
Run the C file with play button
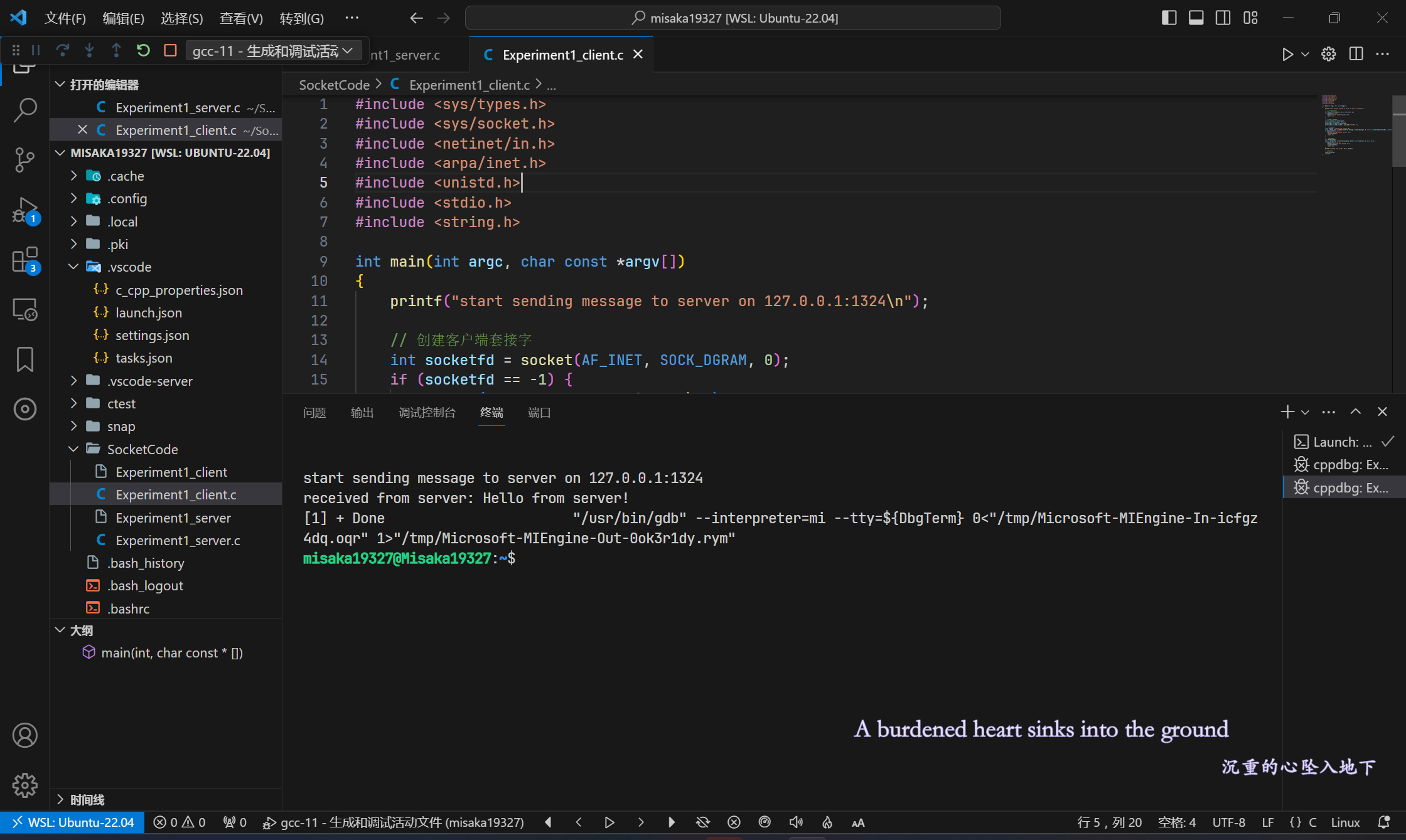coord(1287,55)
